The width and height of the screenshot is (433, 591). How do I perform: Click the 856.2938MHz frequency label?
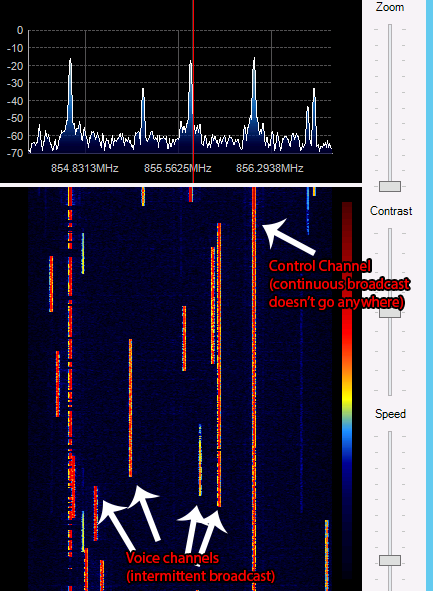coord(270,168)
